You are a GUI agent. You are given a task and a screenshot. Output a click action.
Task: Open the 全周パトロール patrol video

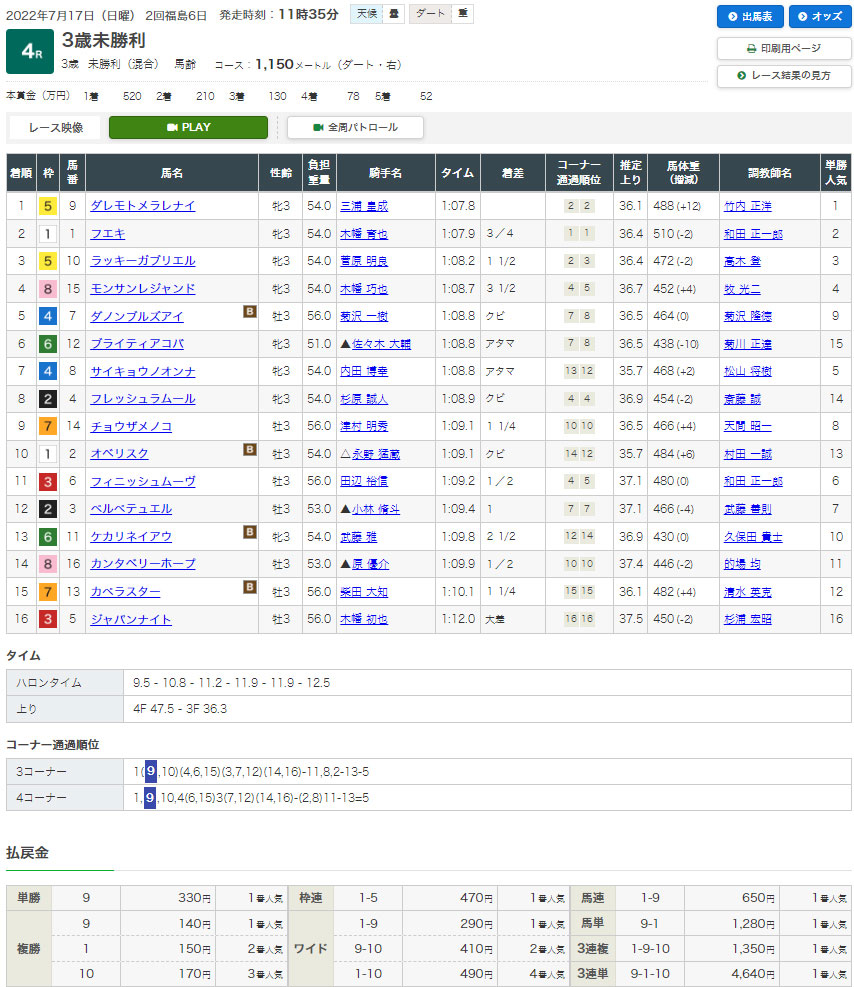[x=355, y=128]
